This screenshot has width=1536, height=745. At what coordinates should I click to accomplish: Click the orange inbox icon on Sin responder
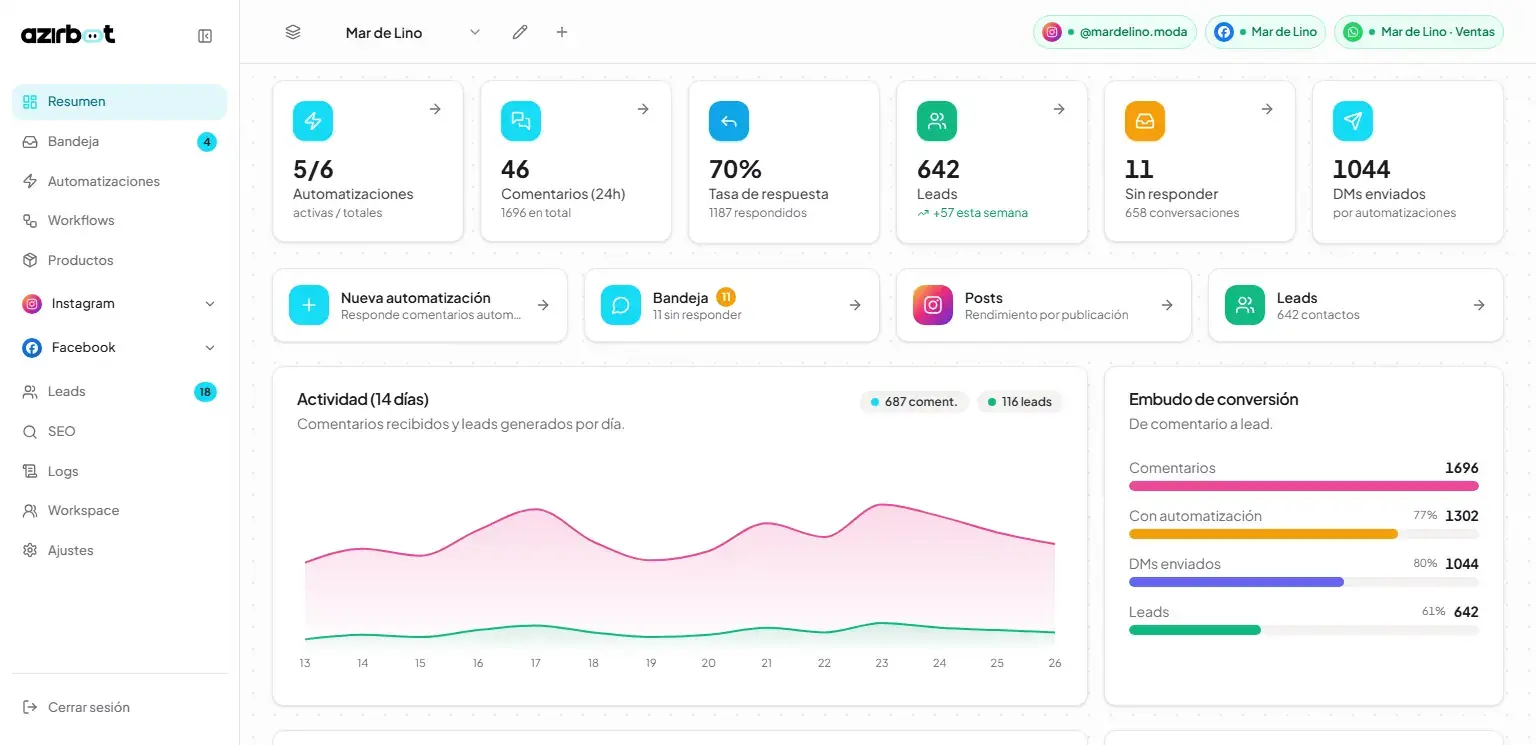point(1145,121)
